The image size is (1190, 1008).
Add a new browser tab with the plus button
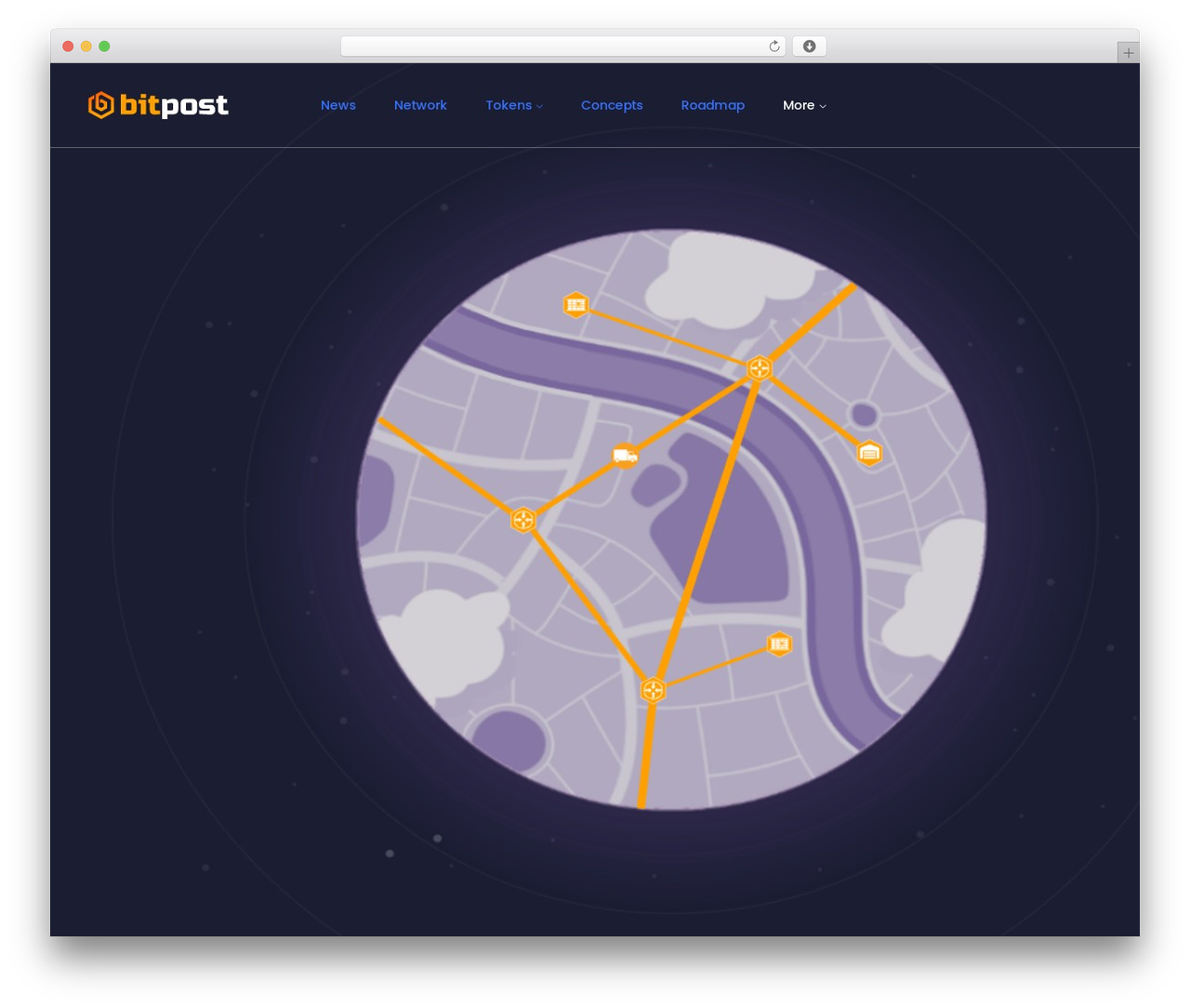(x=1129, y=53)
